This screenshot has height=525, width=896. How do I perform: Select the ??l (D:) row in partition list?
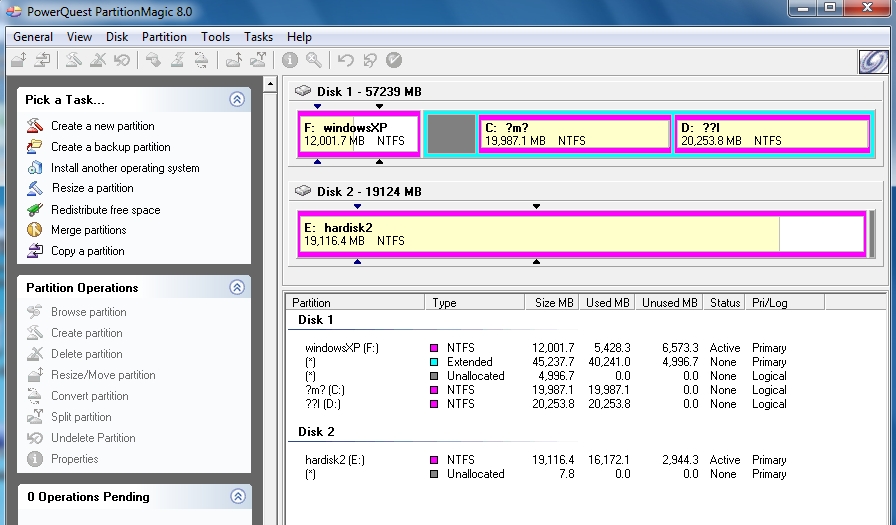(x=546, y=404)
